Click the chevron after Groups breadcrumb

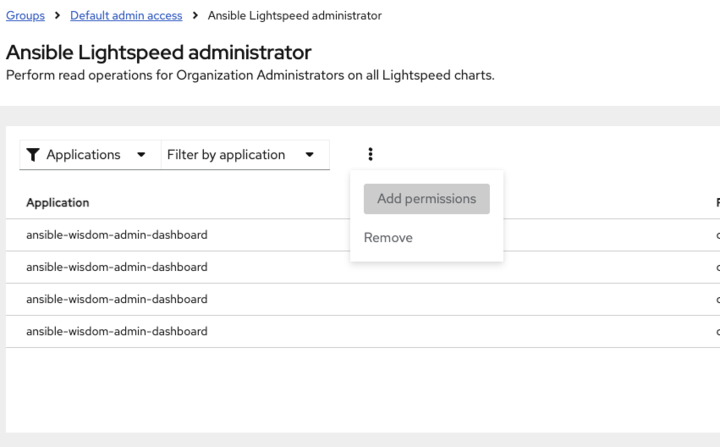[x=57, y=16]
